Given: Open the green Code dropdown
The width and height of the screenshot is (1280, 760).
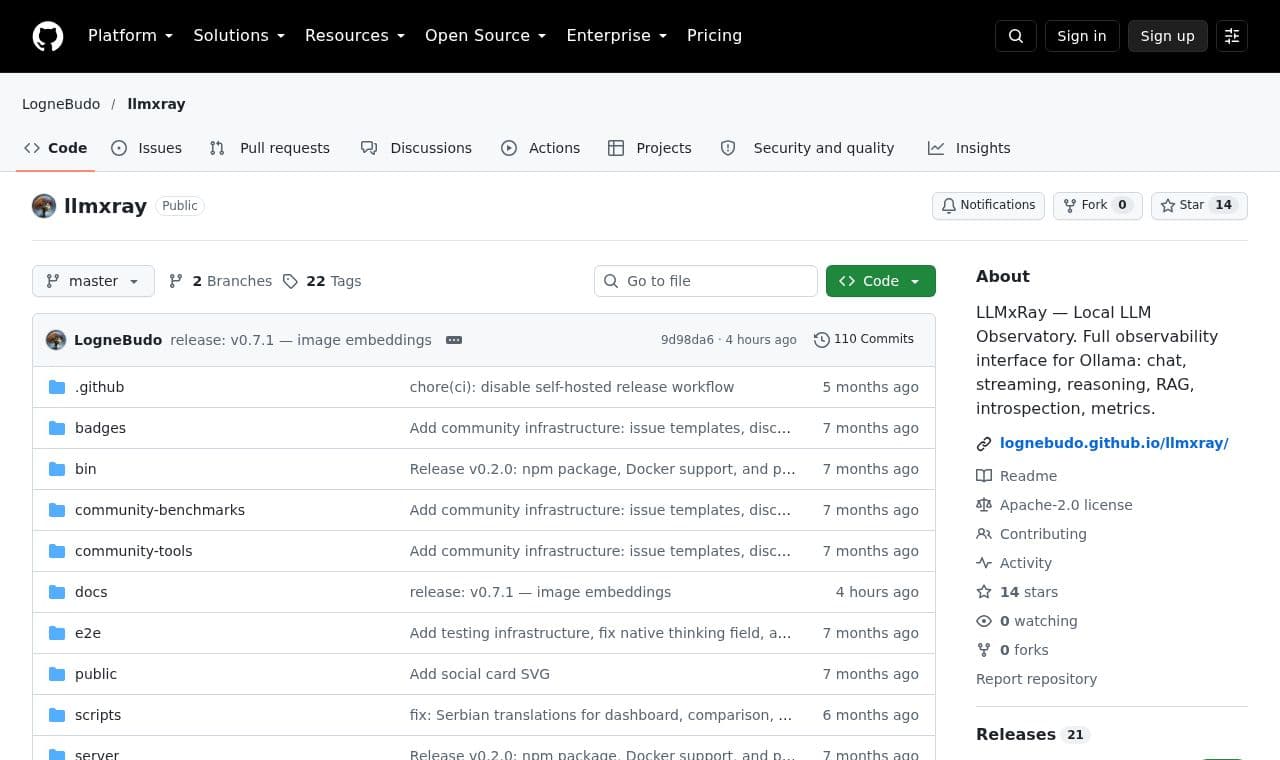Looking at the screenshot, I should pyautogui.click(x=881, y=281).
